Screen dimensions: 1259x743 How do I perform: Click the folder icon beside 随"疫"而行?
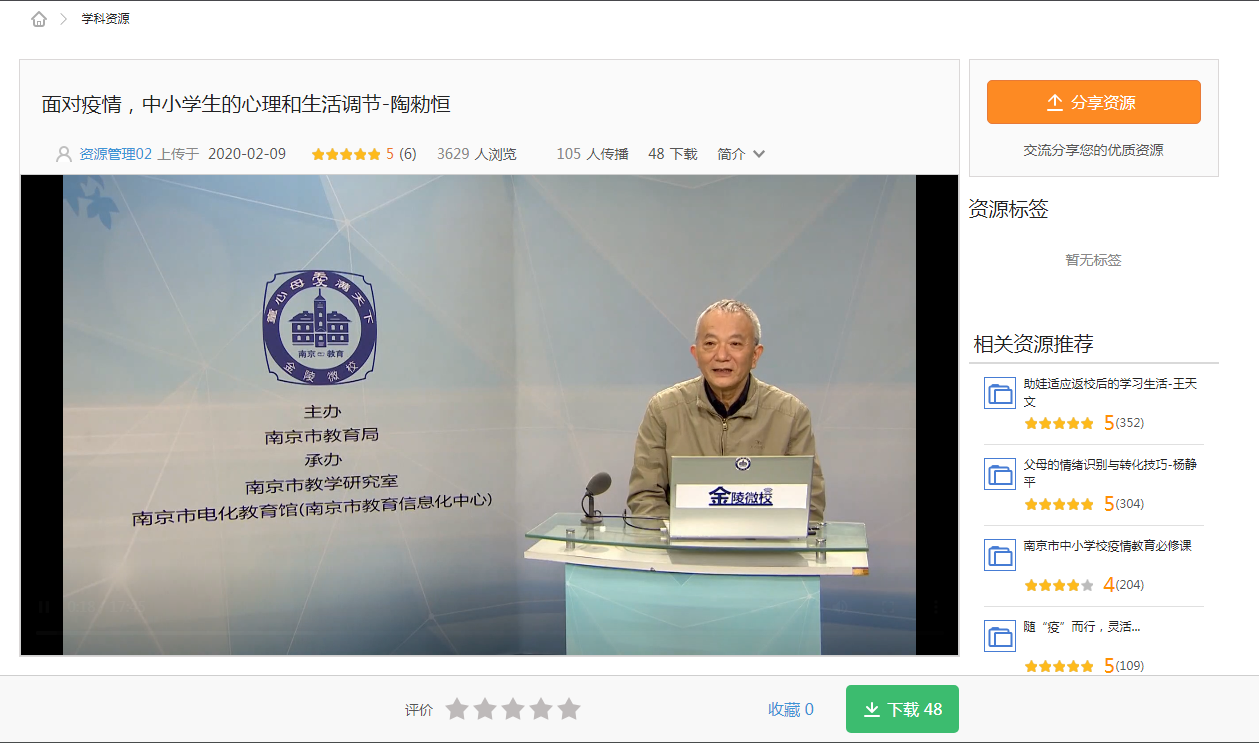pyautogui.click(x=1000, y=635)
